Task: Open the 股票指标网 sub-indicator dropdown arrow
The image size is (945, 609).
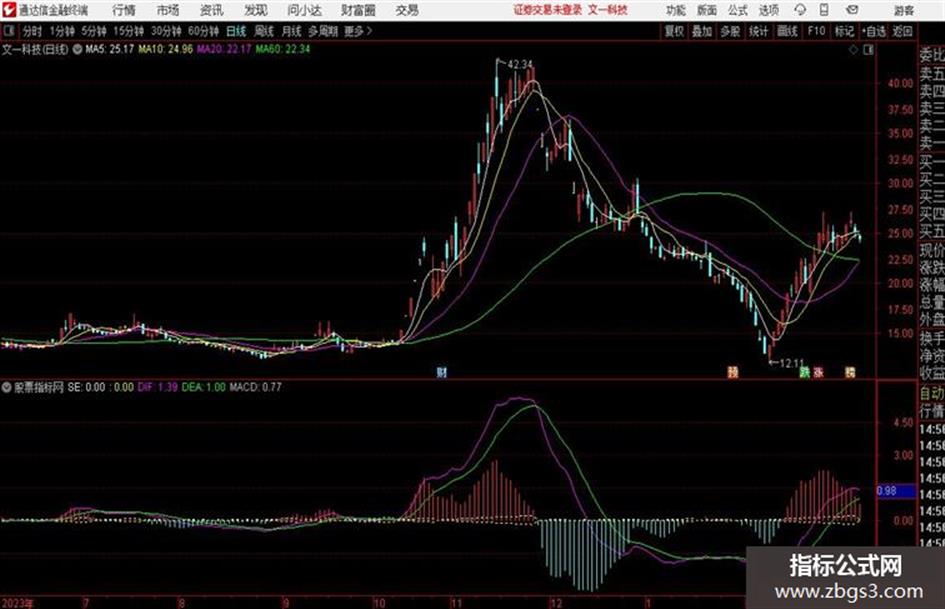Action: point(6,387)
